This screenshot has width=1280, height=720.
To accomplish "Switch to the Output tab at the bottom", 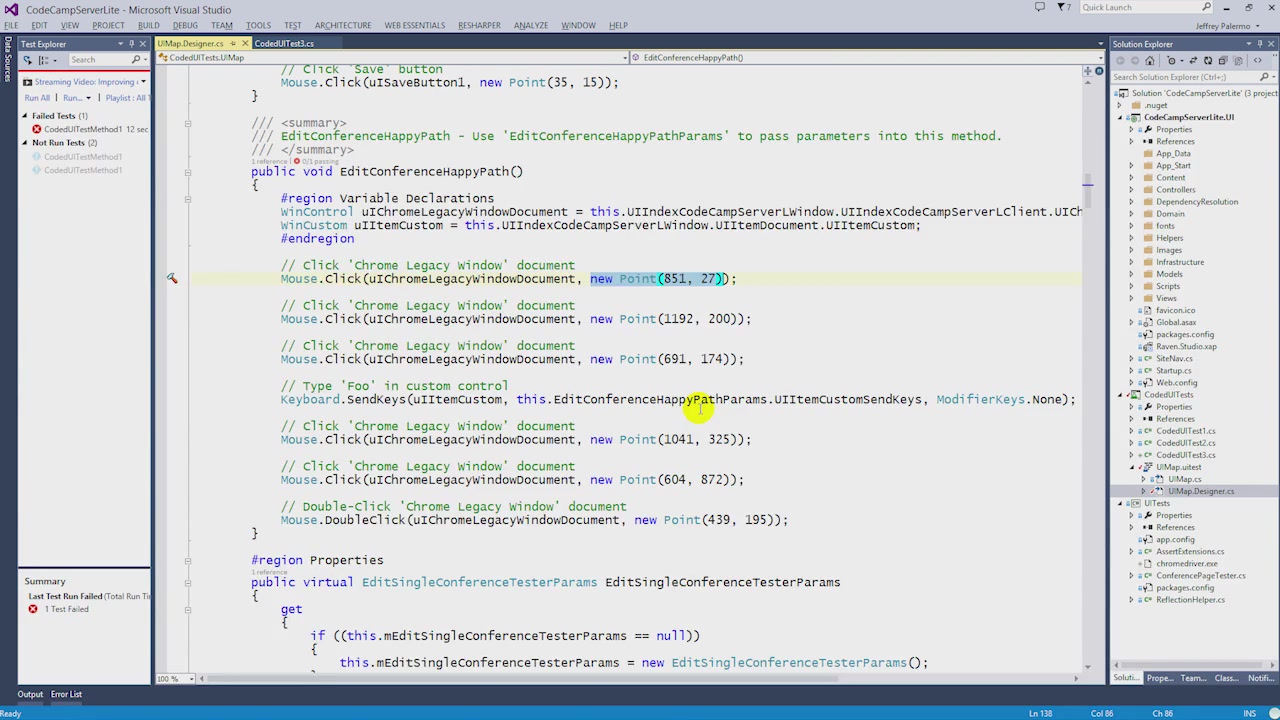I will 30,694.
